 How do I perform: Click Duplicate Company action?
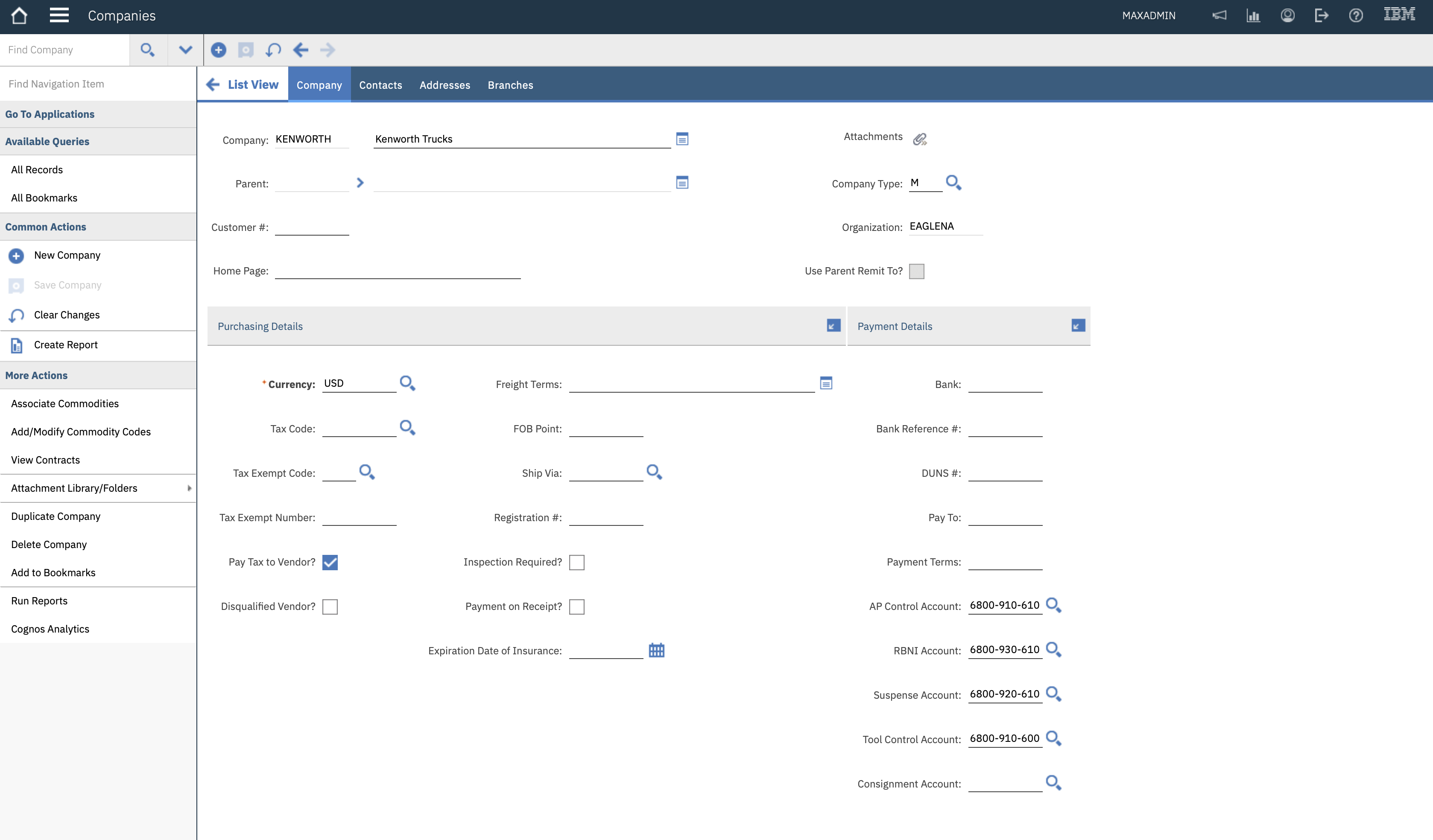56,516
